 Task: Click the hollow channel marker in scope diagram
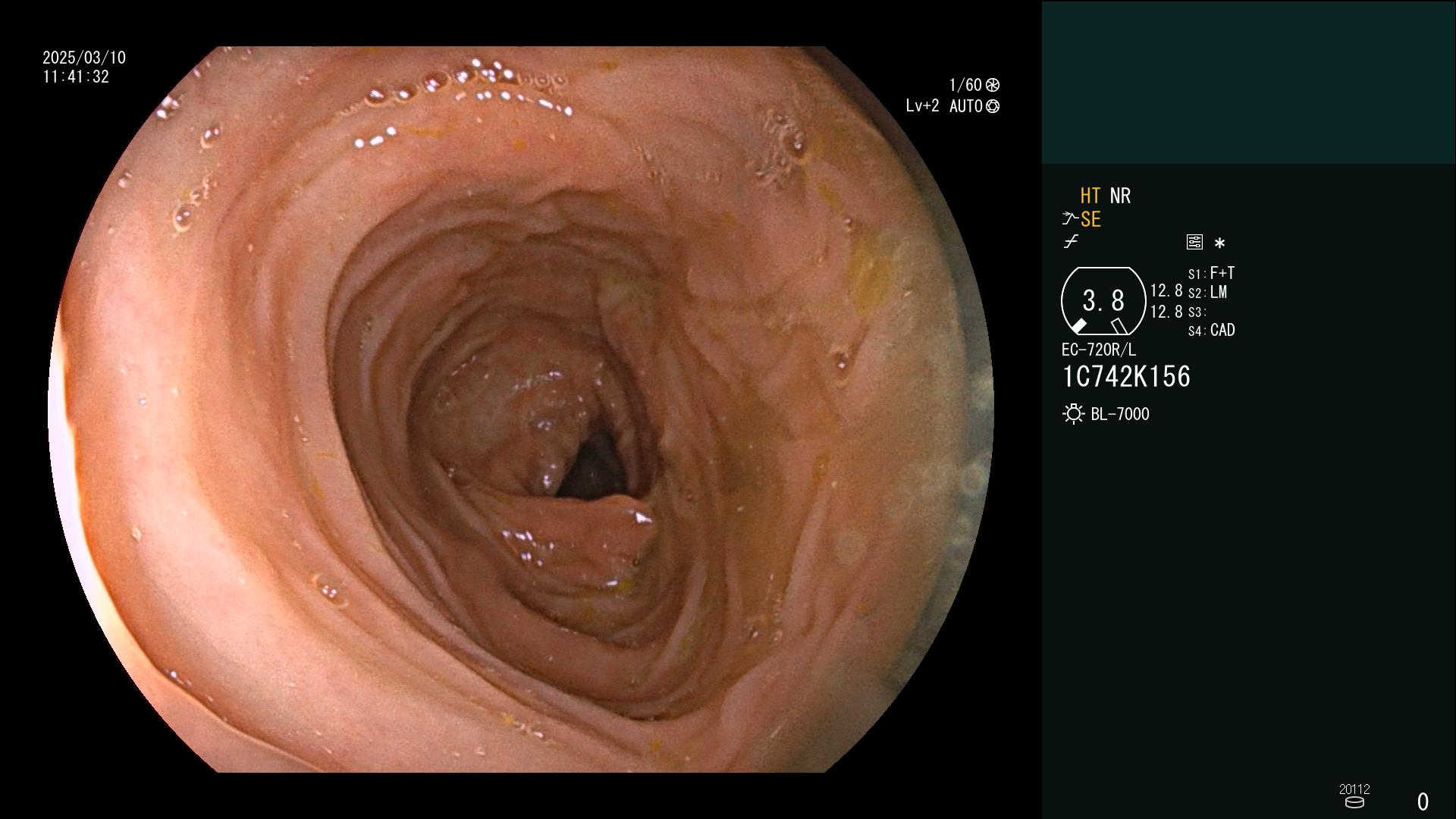[1119, 326]
